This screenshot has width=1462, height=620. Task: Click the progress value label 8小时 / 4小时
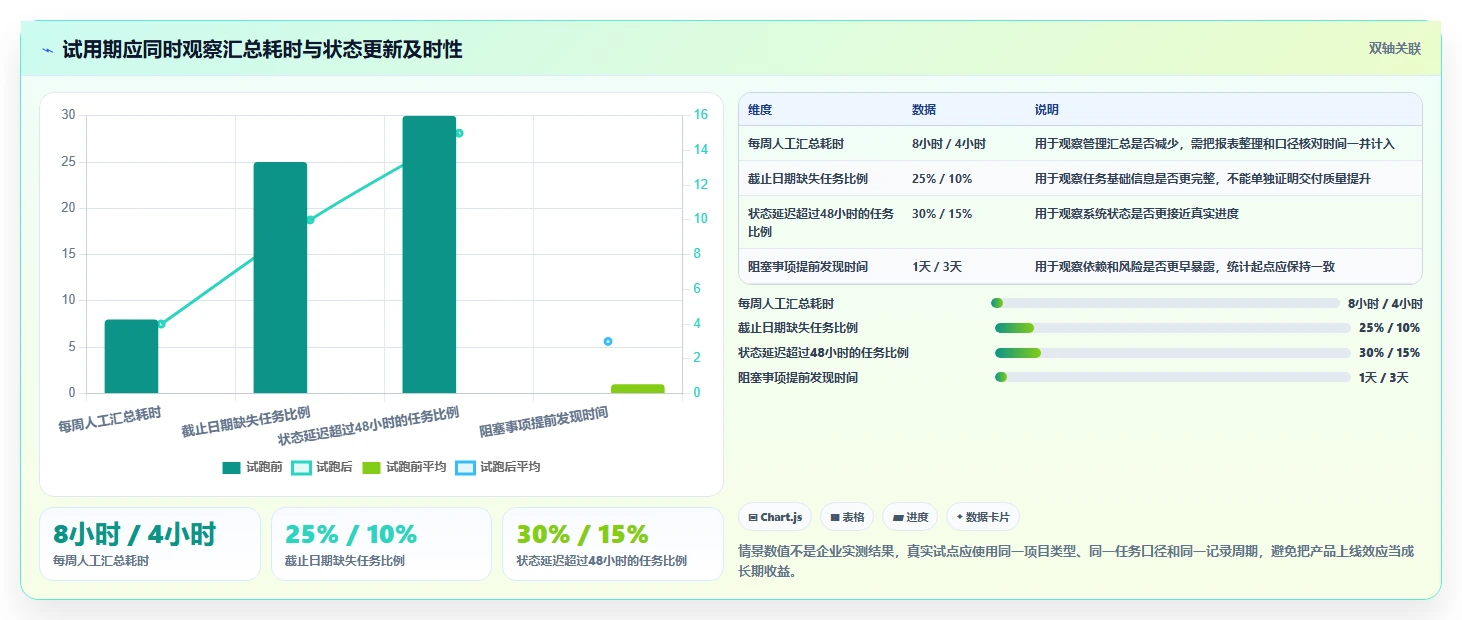pyautogui.click(x=1385, y=303)
